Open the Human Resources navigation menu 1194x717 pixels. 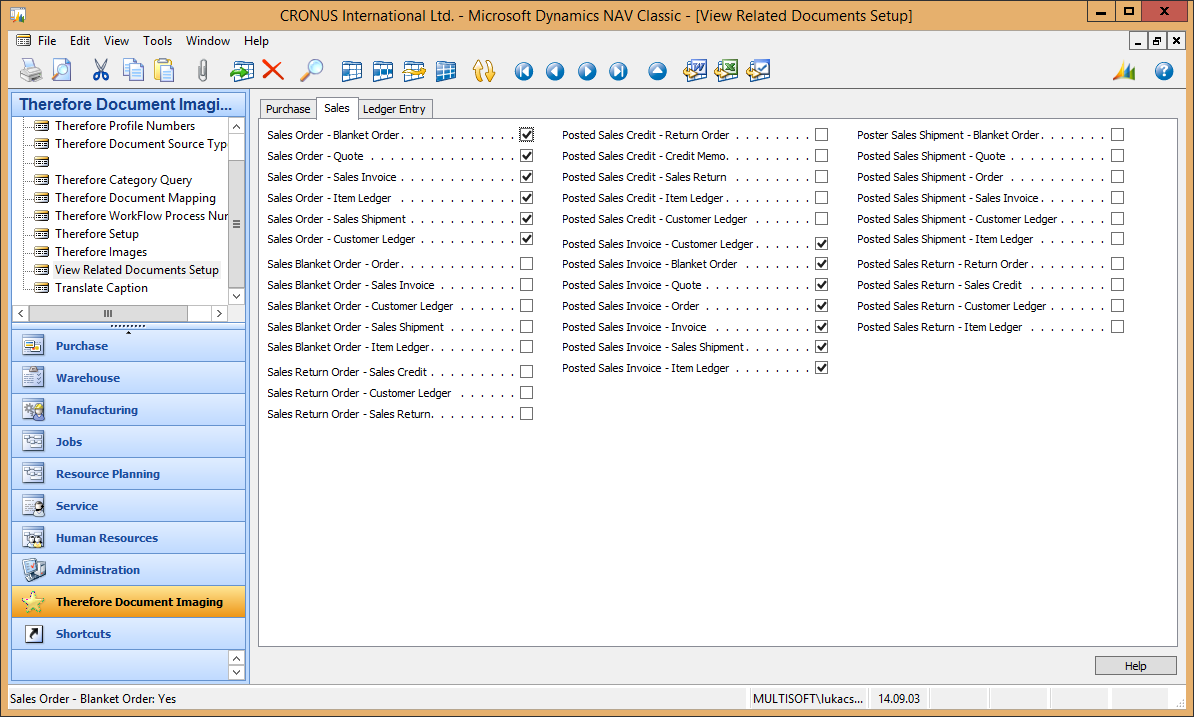(x=128, y=537)
